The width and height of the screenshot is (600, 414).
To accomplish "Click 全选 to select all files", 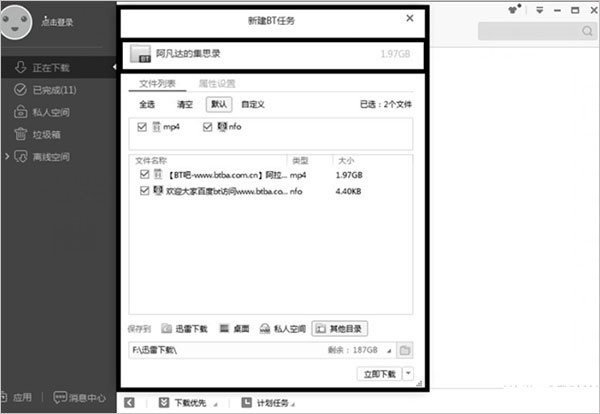I will click(x=147, y=104).
